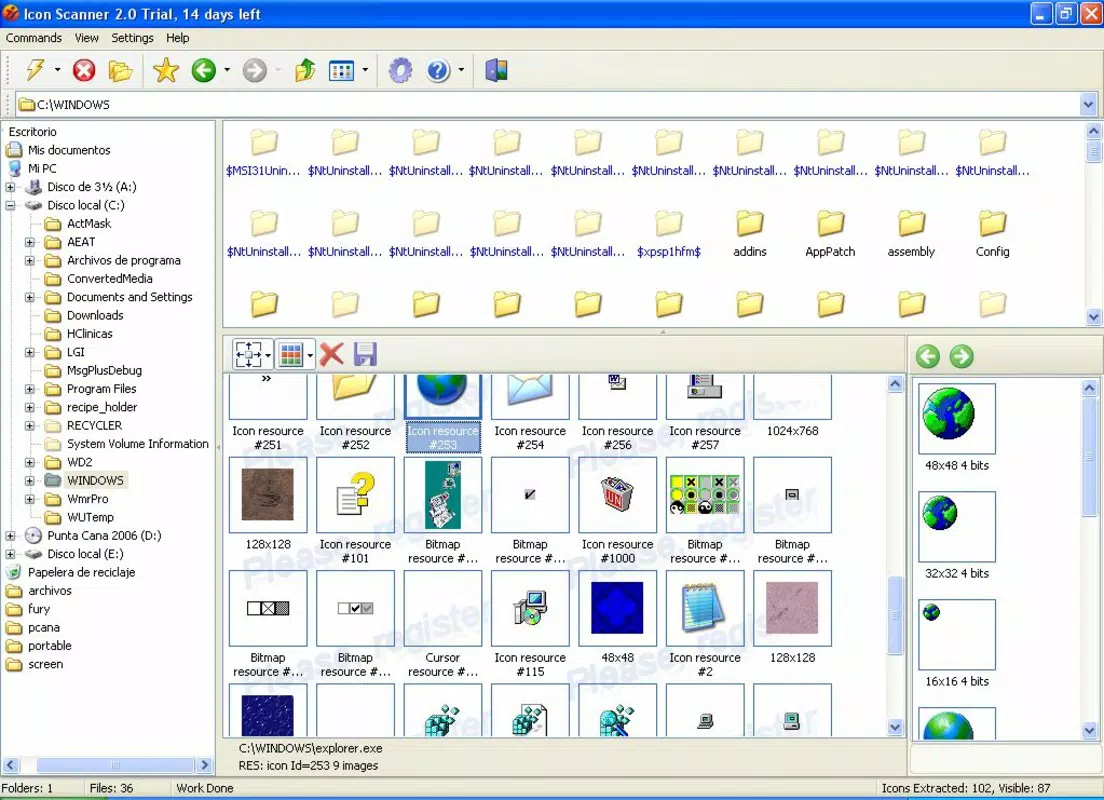
Task: Click the lightning bolt scan icon
Action: coord(35,70)
